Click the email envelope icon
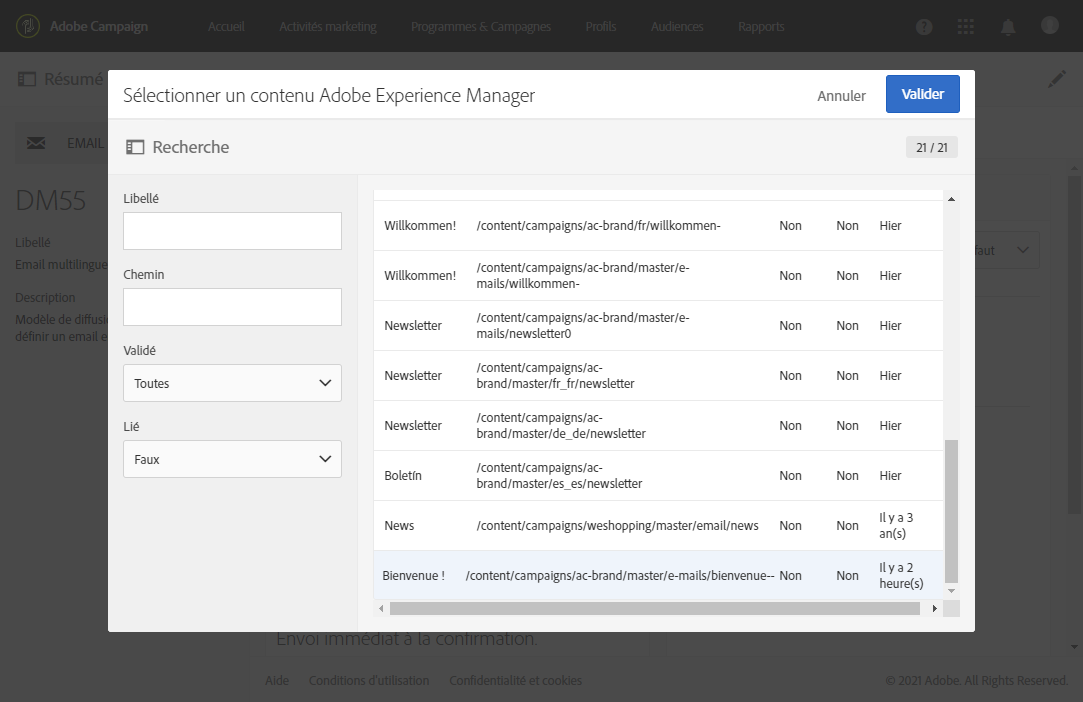 point(37,143)
